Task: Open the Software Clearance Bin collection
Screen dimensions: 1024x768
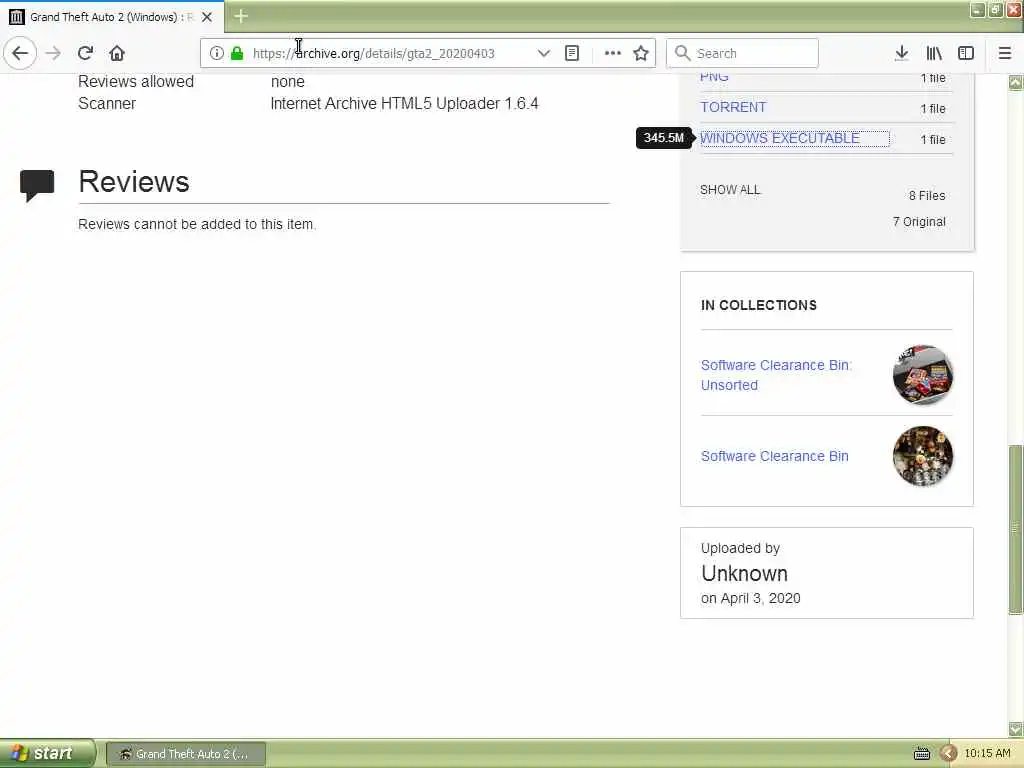Action: [x=775, y=456]
